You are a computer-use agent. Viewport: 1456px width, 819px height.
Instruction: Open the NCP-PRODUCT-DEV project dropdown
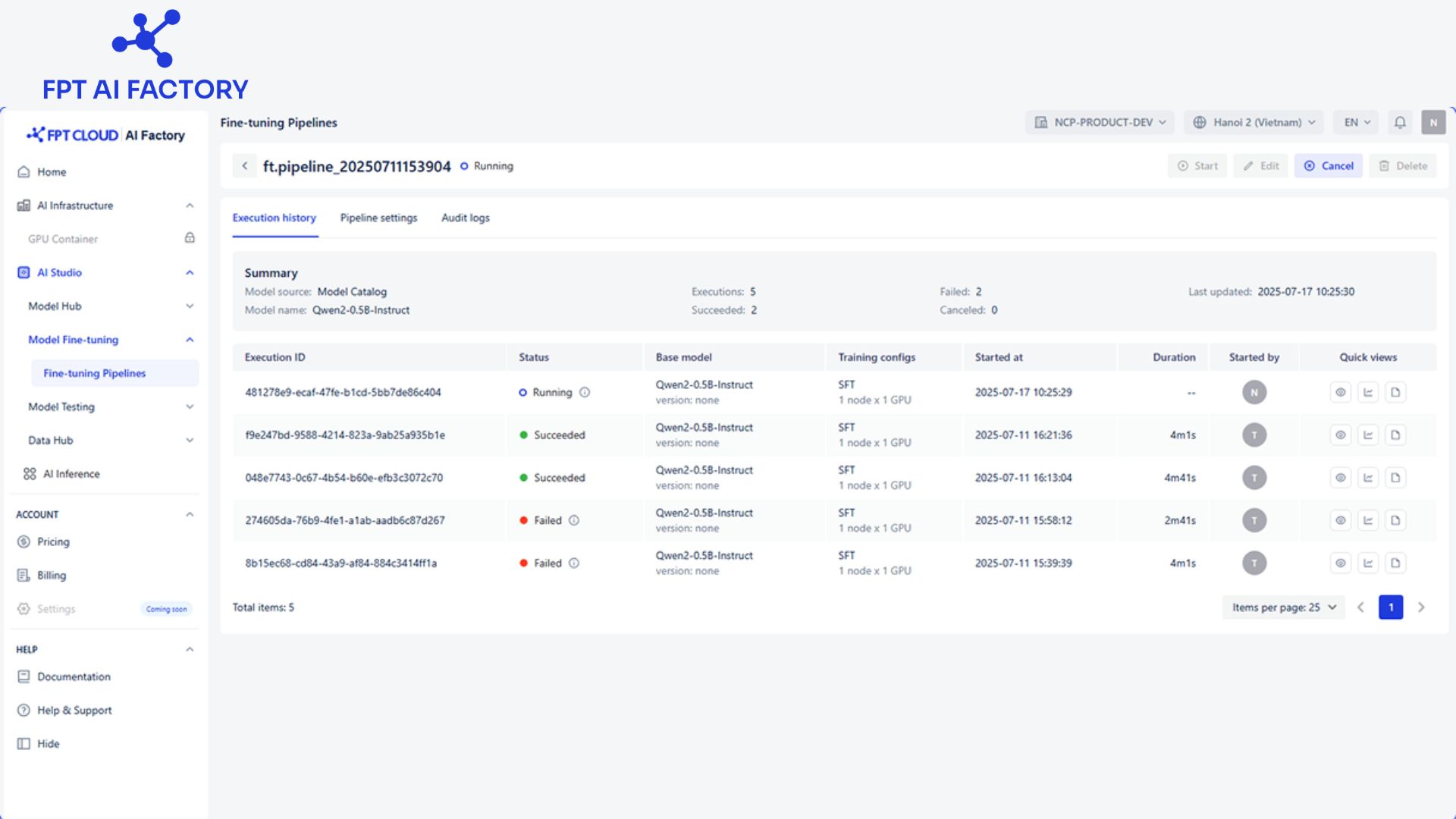pyautogui.click(x=1100, y=122)
